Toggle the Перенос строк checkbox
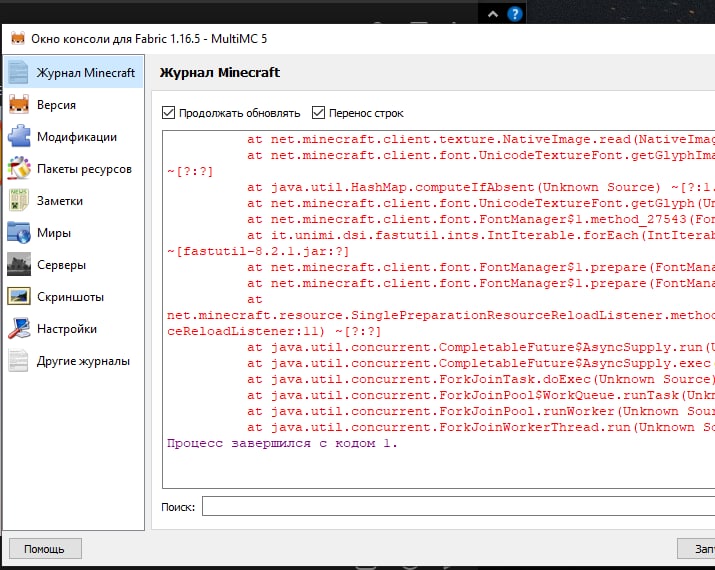Screen dimensions: 715x570 [318, 113]
